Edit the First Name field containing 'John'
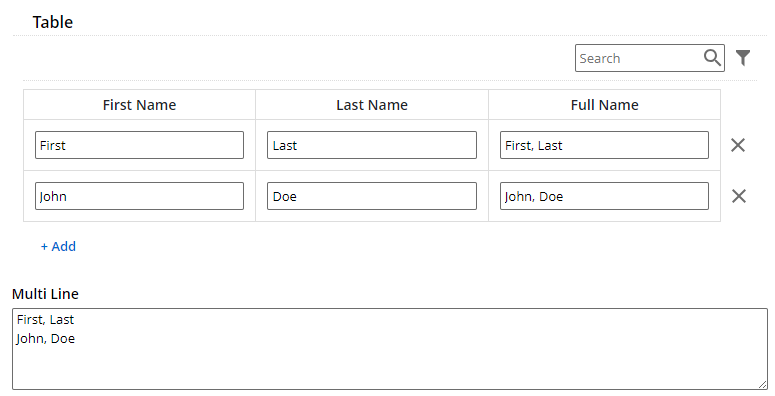The width and height of the screenshot is (775, 396). [139, 196]
